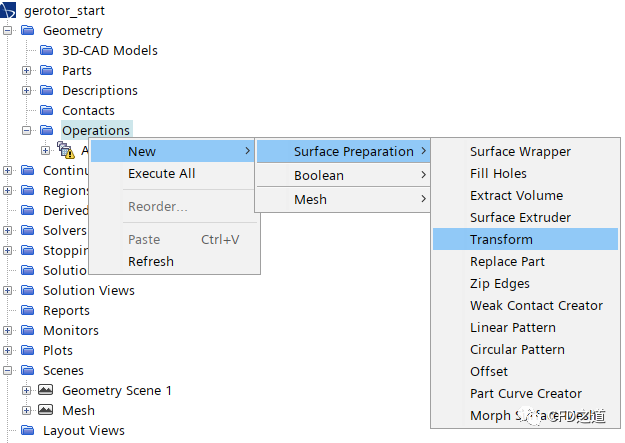The image size is (625, 443).
Task: Collapse the Scenes tree node
Action: coord(8,370)
